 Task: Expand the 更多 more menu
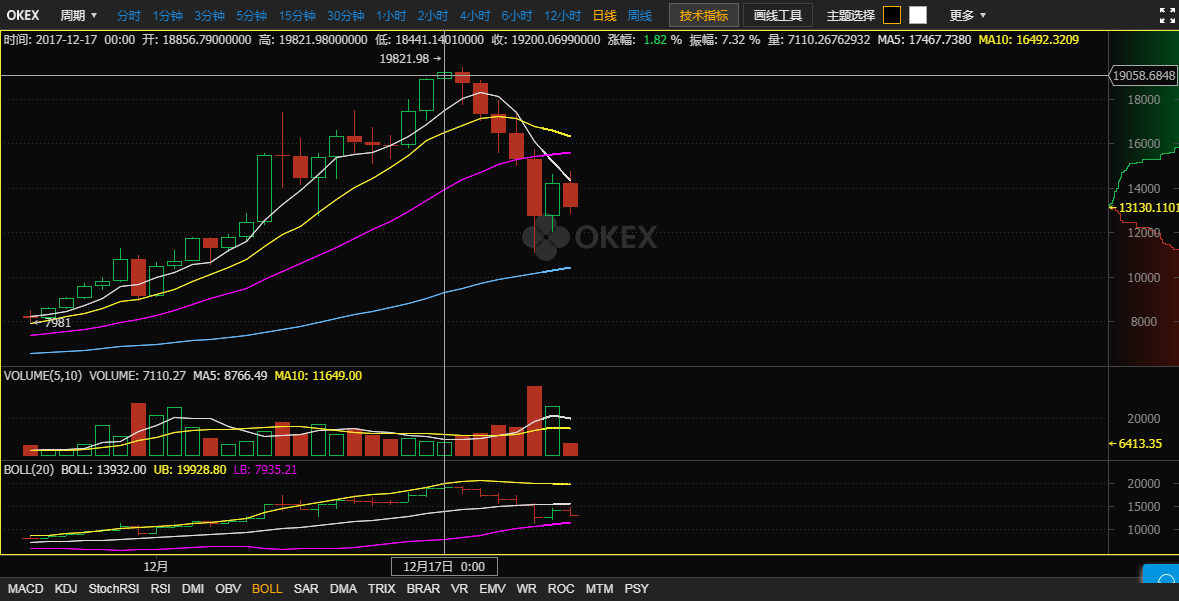tap(967, 15)
